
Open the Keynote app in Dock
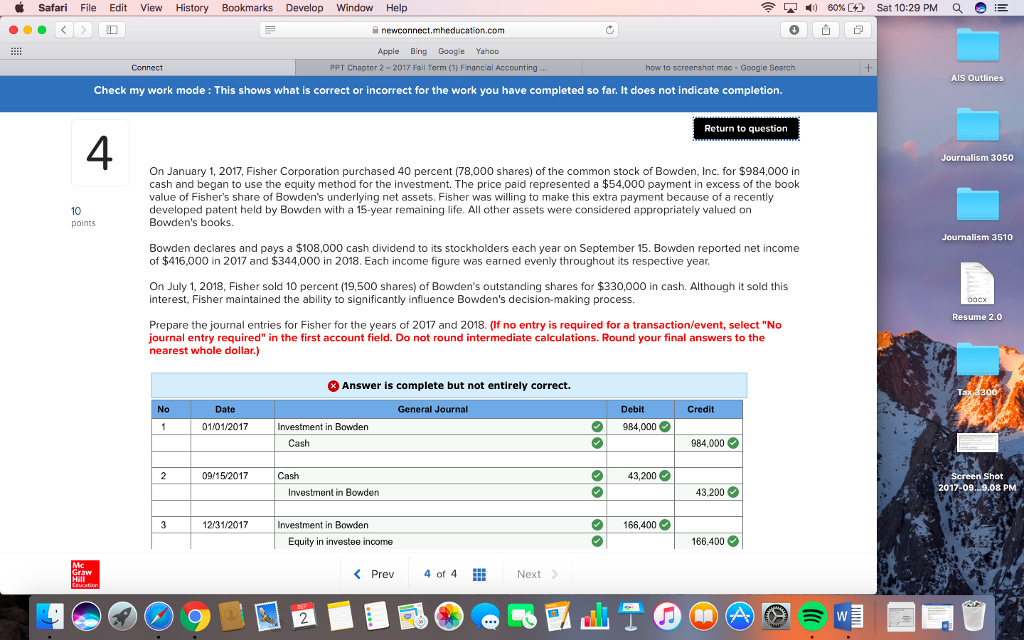tap(630, 616)
